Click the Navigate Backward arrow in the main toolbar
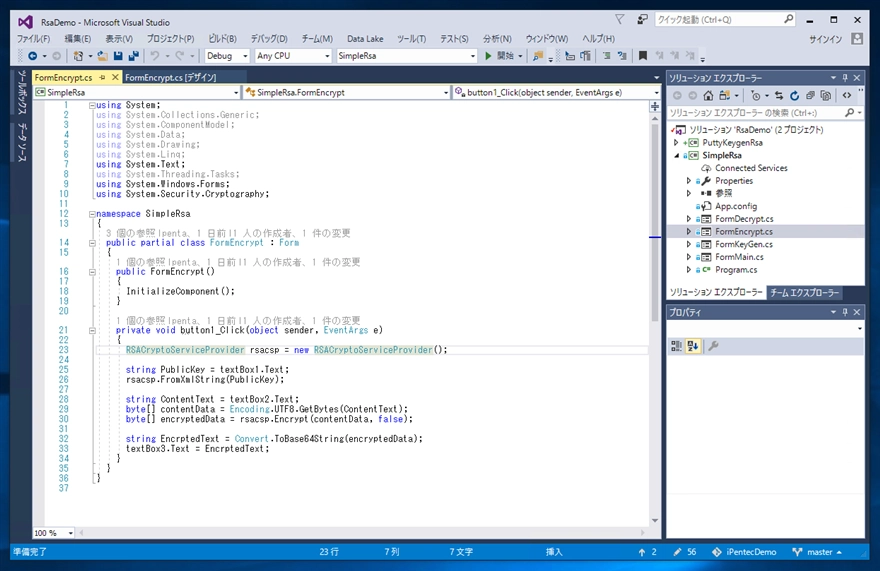This screenshot has width=880, height=571. (x=33, y=56)
